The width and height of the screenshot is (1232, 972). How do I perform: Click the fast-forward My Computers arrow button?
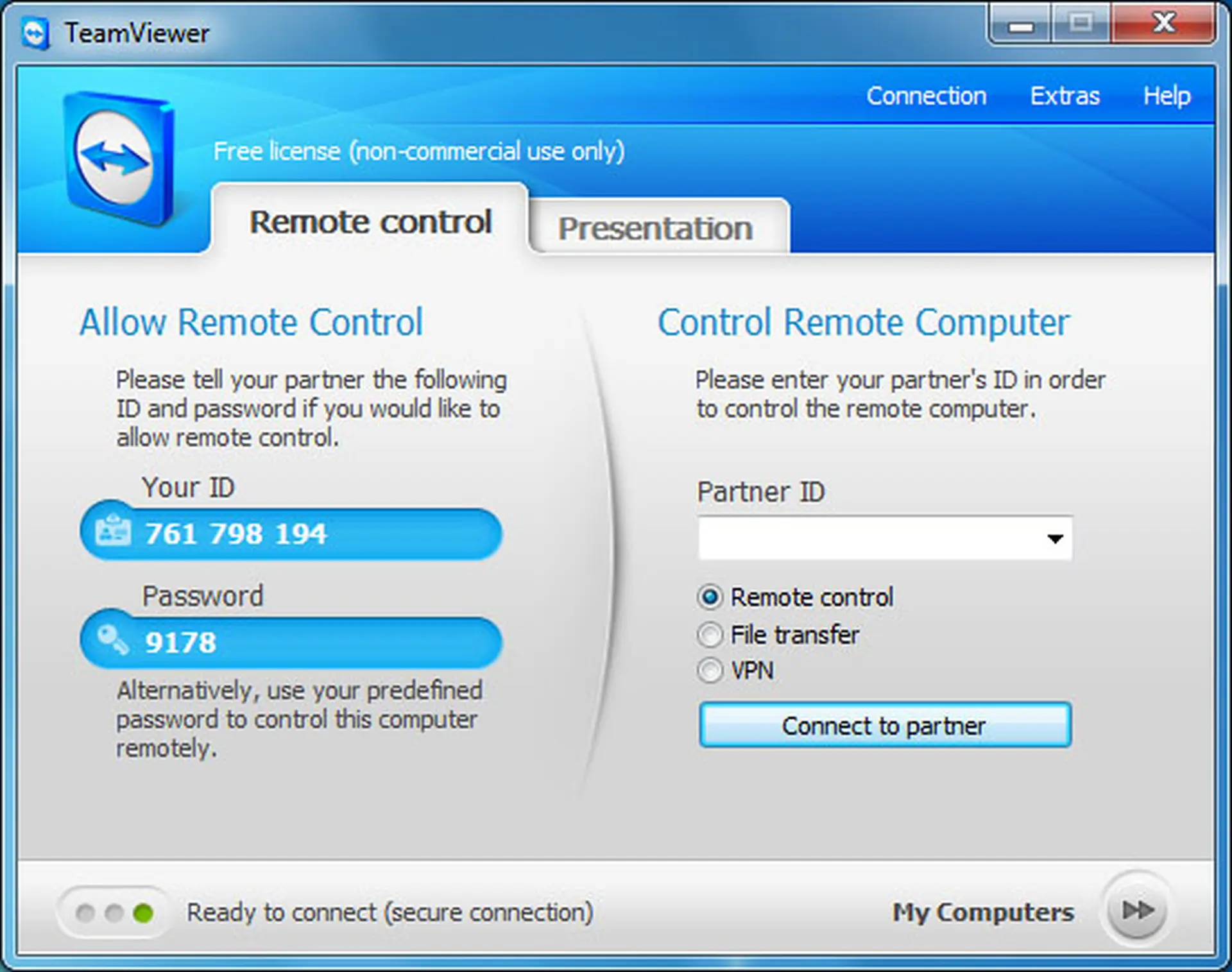point(1137,910)
